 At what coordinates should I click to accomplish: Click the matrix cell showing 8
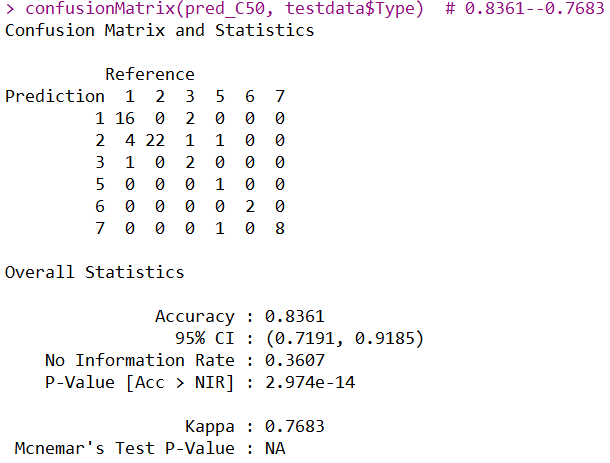[279, 228]
